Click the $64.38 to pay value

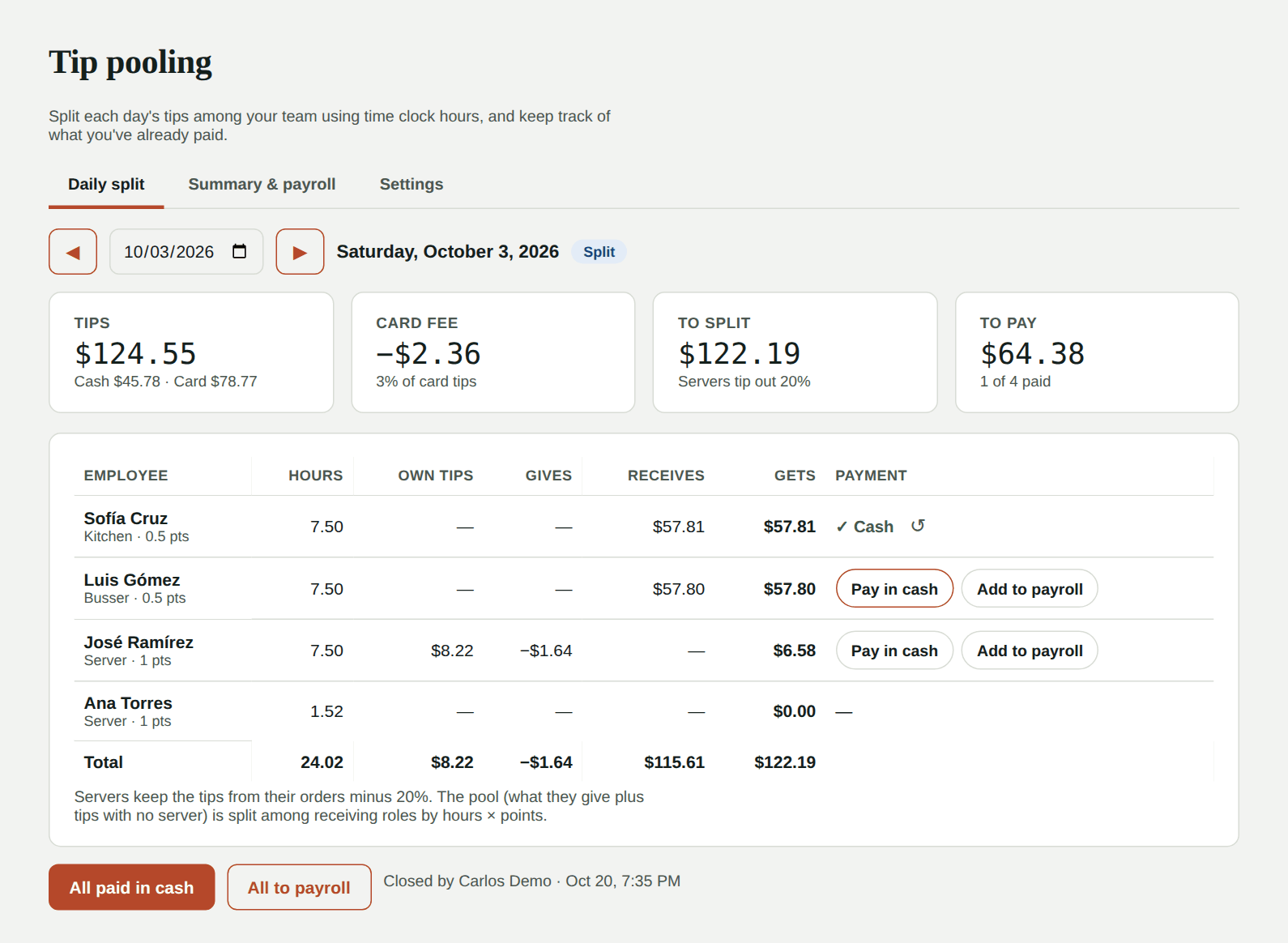click(x=1033, y=354)
